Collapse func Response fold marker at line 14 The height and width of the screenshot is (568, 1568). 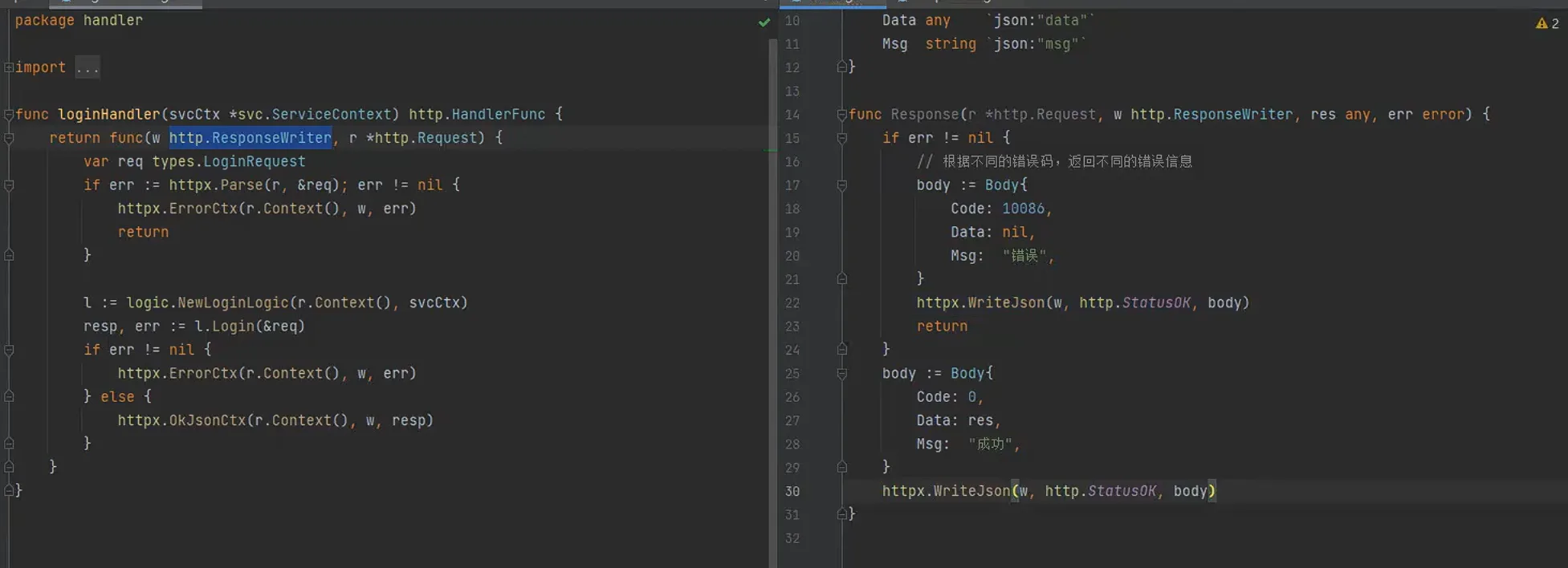[x=841, y=115]
